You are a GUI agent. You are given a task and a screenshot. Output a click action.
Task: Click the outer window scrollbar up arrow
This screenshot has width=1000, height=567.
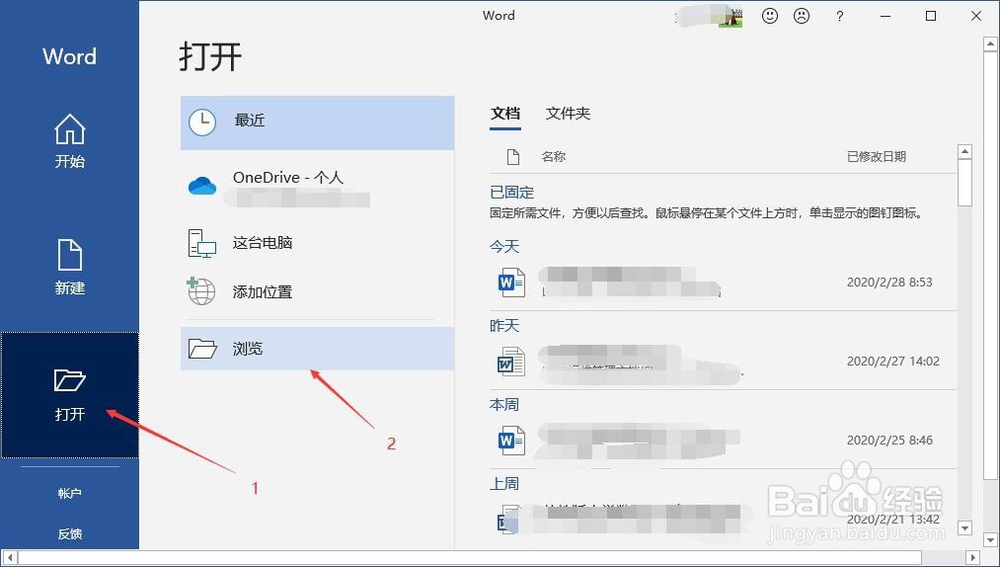pos(992,43)
